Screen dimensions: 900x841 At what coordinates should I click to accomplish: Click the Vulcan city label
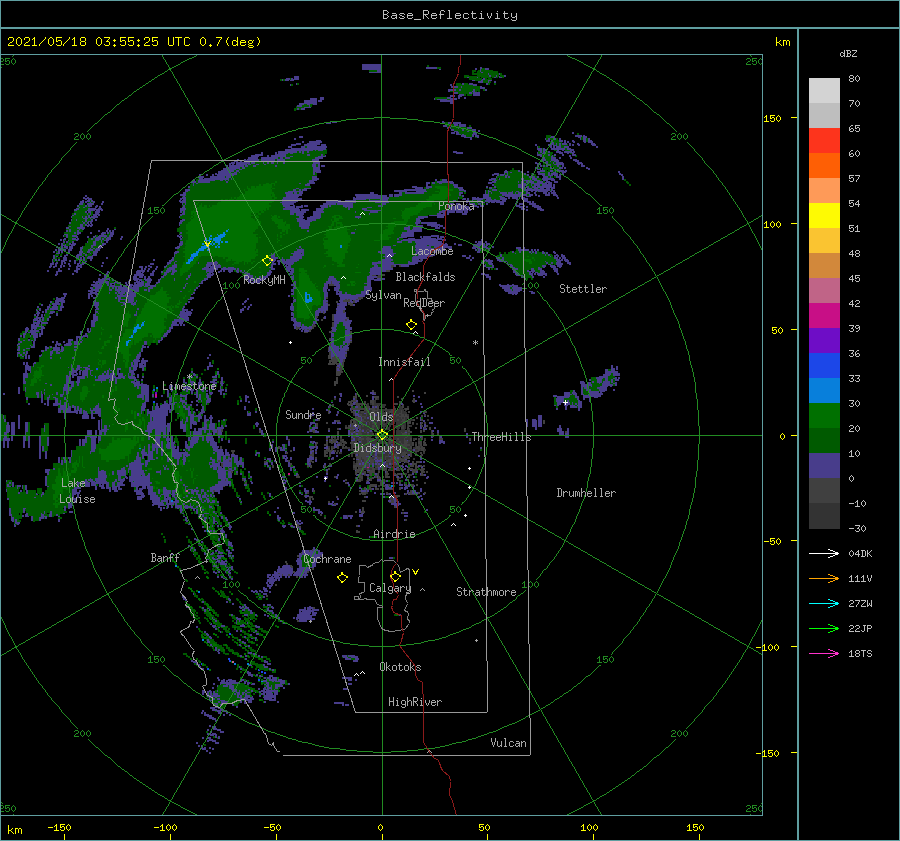[508, 743]
